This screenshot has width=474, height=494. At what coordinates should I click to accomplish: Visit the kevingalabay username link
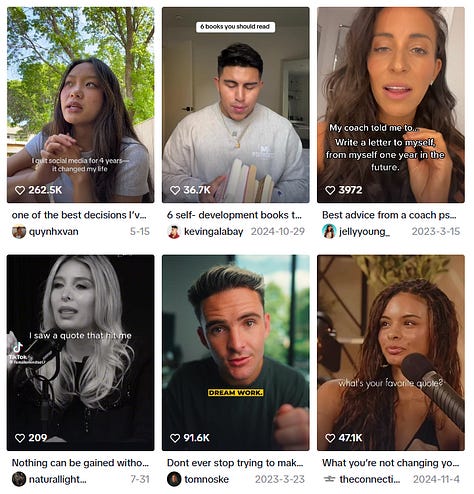214,231
